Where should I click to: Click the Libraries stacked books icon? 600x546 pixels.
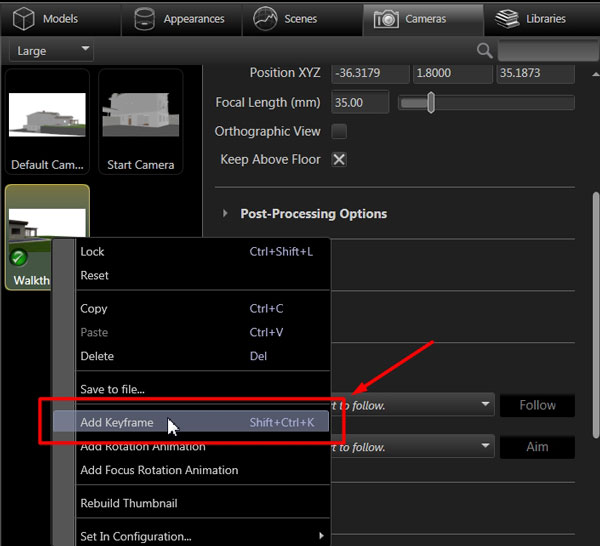click(508, 19)
